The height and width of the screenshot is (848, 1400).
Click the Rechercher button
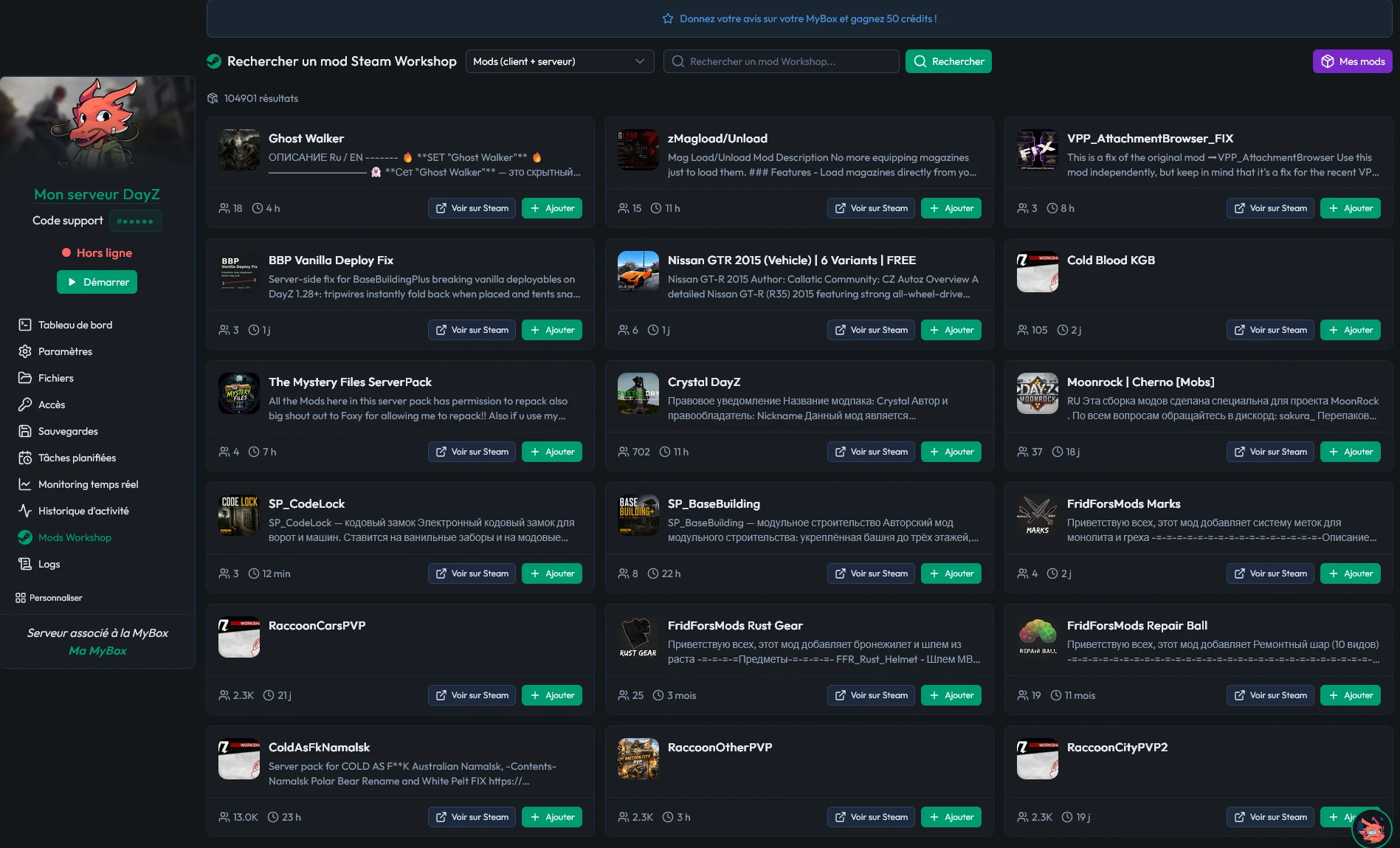click(948, 61)
